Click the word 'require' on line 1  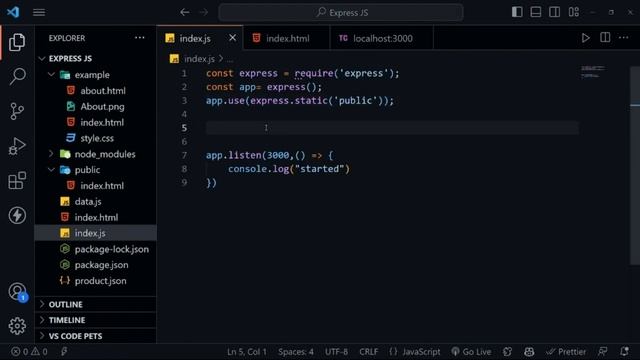(314, 73)
